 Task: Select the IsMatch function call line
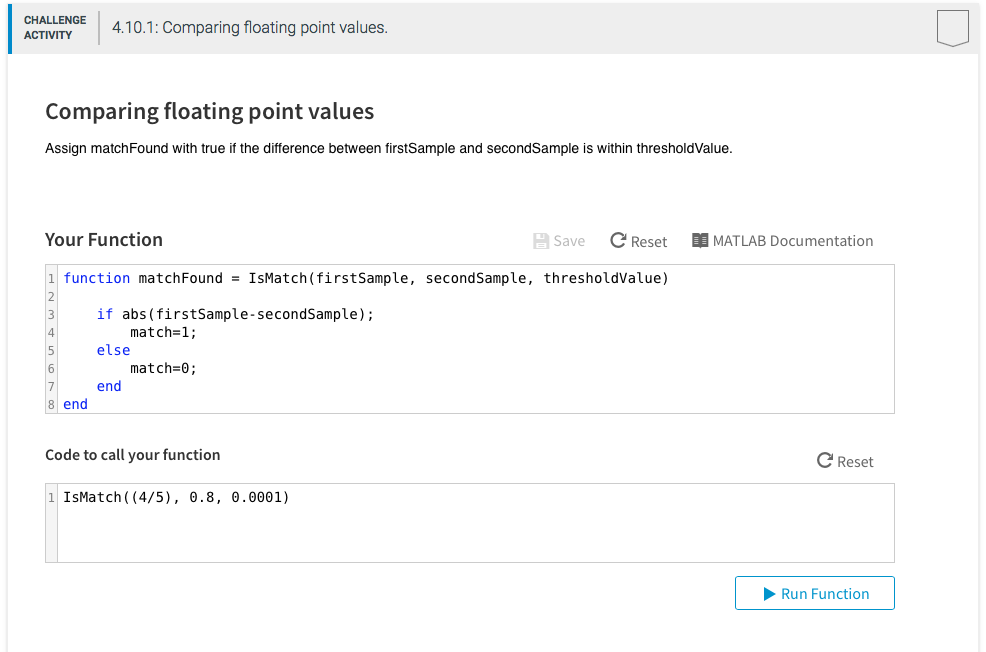(x=177, y=496)
